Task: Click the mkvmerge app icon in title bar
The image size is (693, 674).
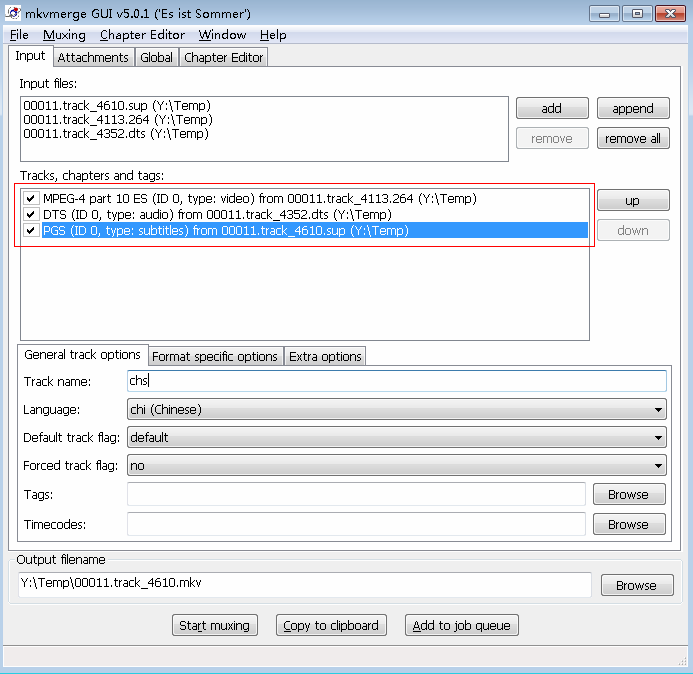Action: (13, 13)
